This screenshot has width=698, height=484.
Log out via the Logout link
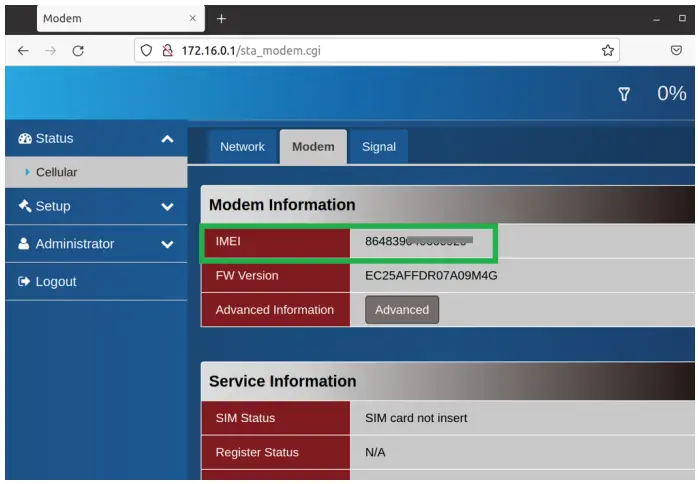coord(56,282)
